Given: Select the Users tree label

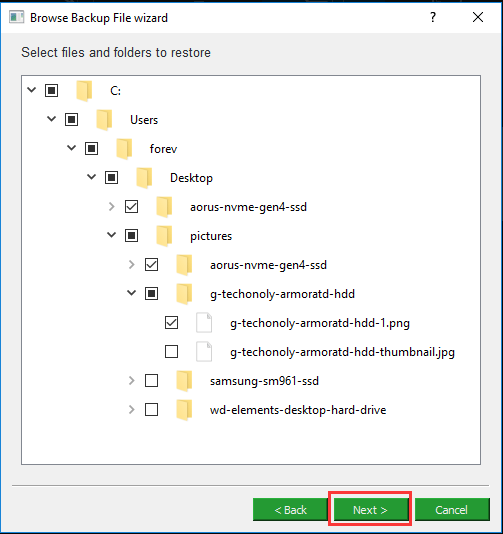Looking at the screenshot, I should [144, 120].
